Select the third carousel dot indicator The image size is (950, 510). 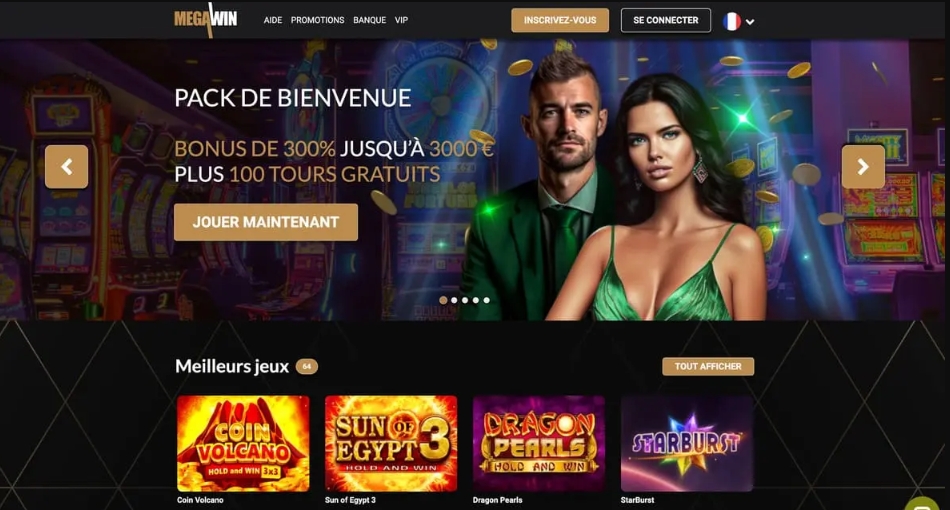click(465, 300)
